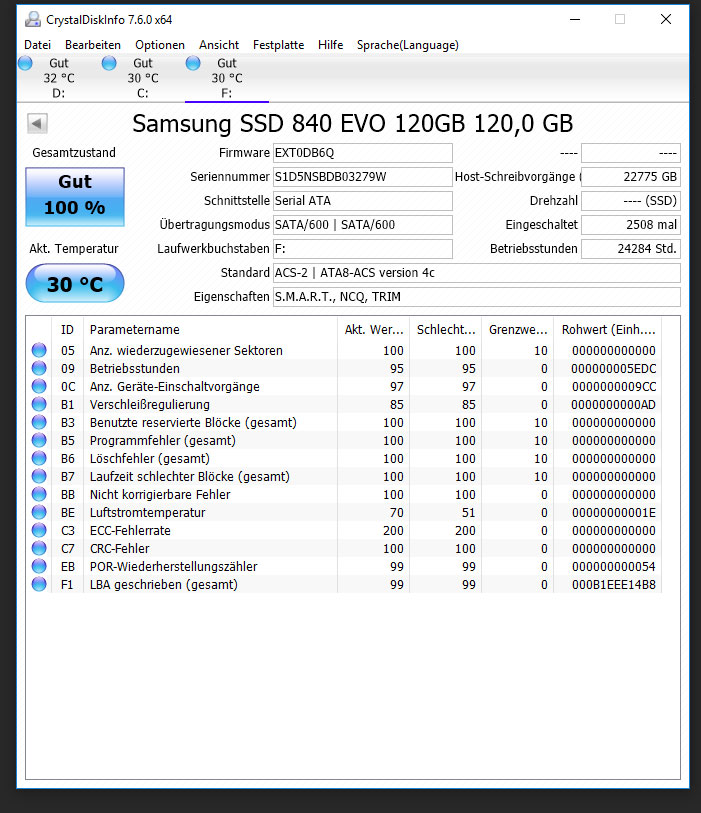Click status orb for ECC-Fehlerrate row
Image resolution: width=701 pixels, height=813 pixels.
(x=39, y=530)
